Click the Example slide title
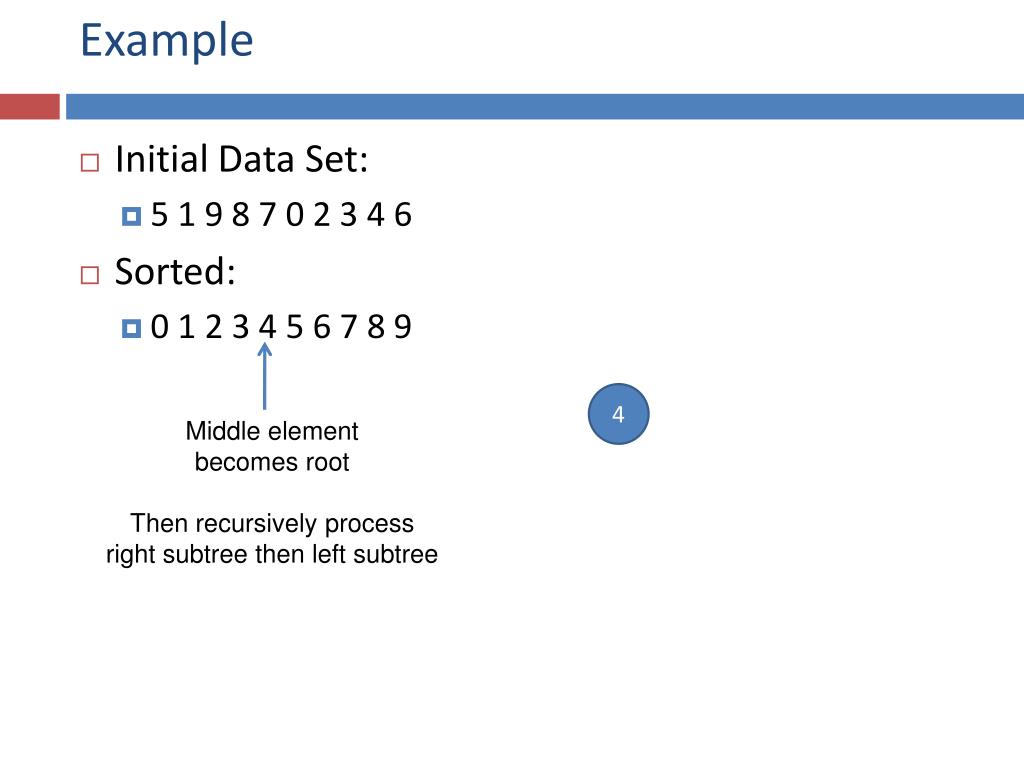1024x768 pixels. (167, 41)
